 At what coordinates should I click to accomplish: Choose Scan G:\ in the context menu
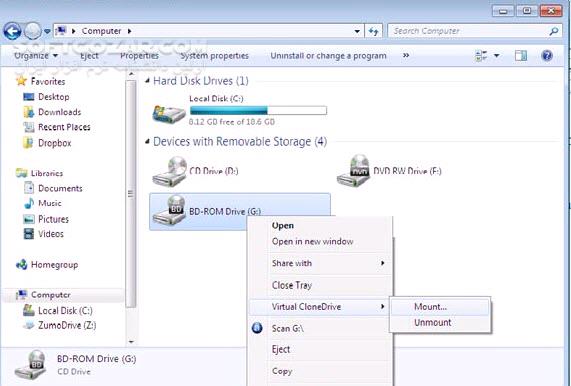tap(288, 328)
